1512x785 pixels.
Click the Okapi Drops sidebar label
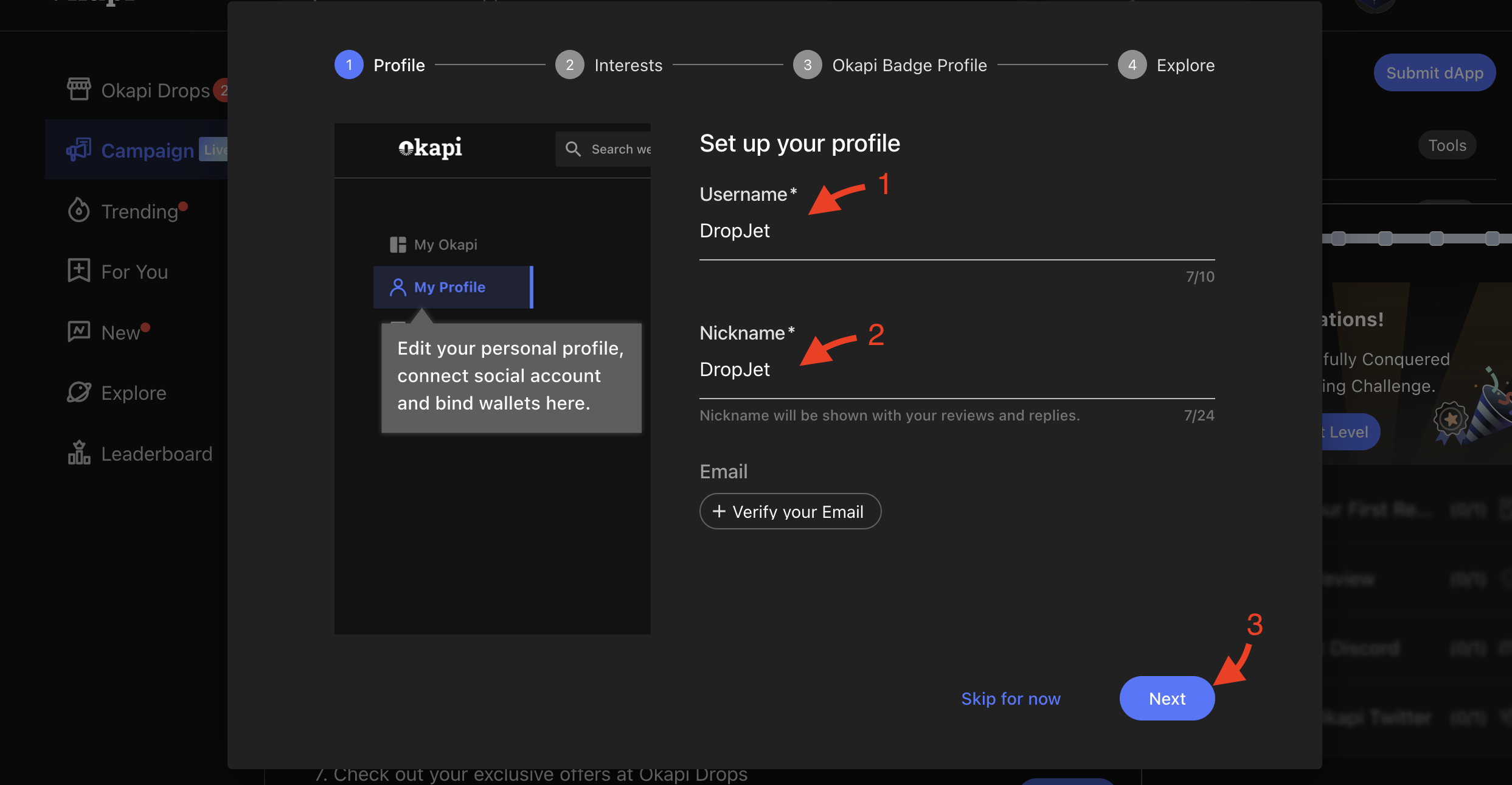click(x=156, y=90)
